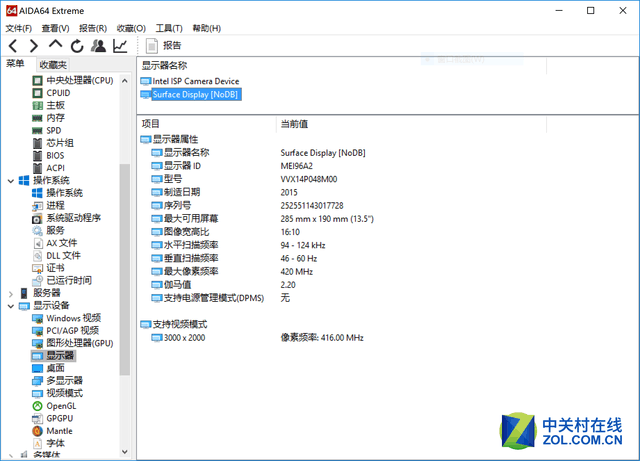Collapse the 操作系统 tree category

[11, 180]
